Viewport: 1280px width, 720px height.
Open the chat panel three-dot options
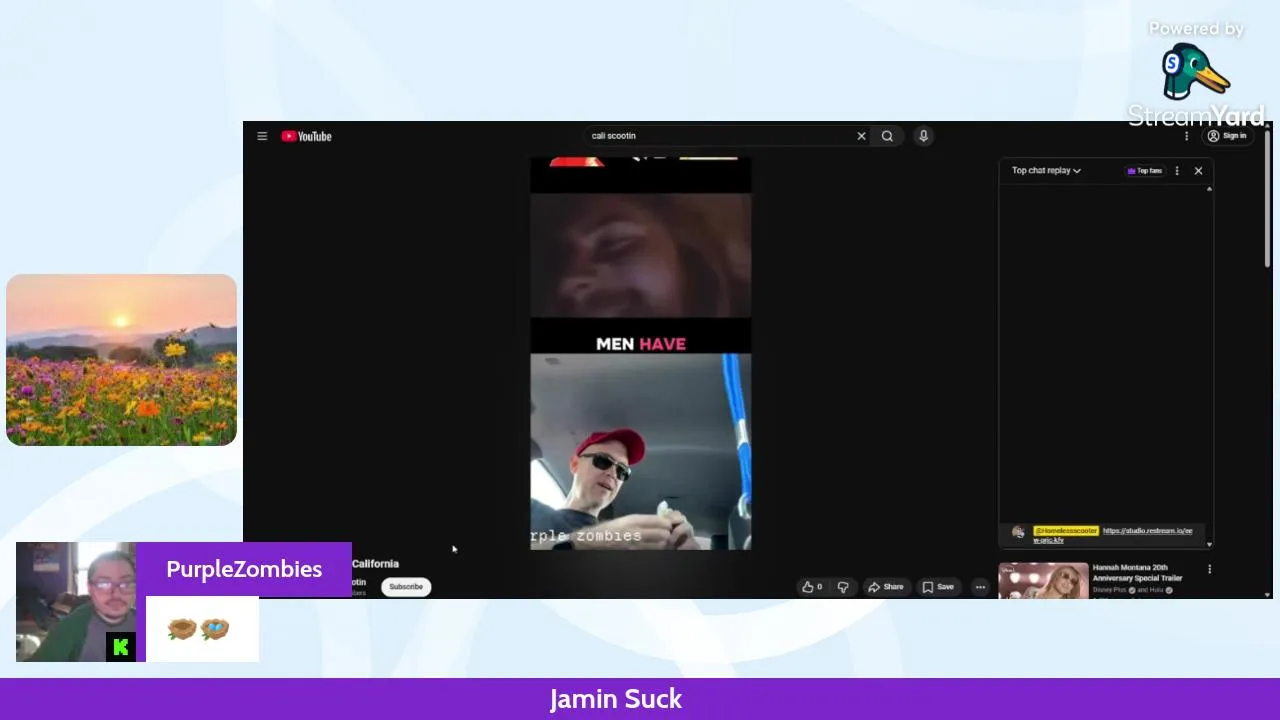1177,171
